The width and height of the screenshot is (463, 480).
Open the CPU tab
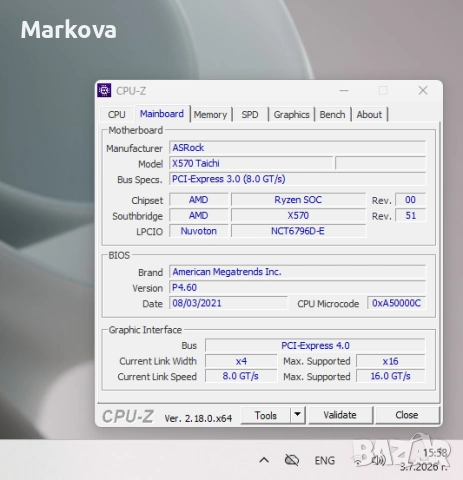pyautogui.click(x=116, y=115)
